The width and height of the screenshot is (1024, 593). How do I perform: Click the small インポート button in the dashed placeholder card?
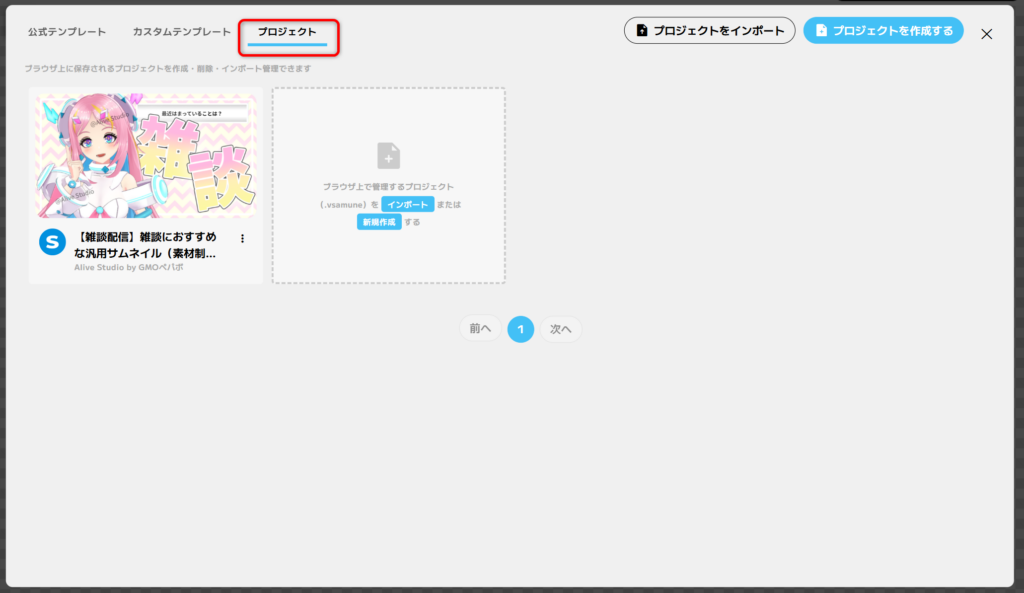point(408,204)
